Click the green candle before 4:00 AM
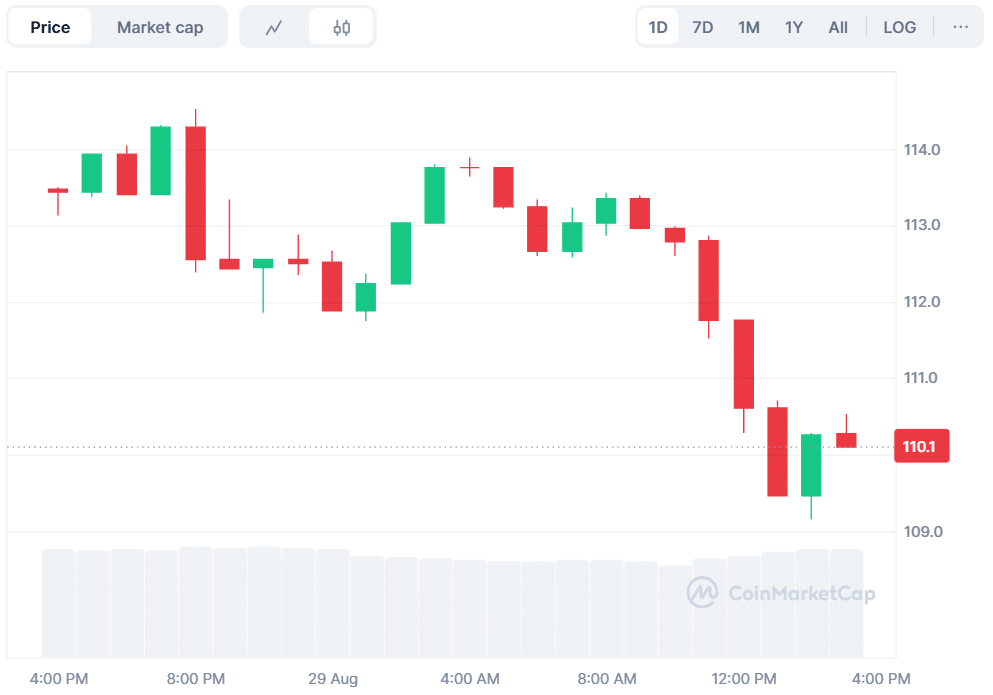Image resolution: width=993 pixels, height=695 pixels. pos(434,195)
